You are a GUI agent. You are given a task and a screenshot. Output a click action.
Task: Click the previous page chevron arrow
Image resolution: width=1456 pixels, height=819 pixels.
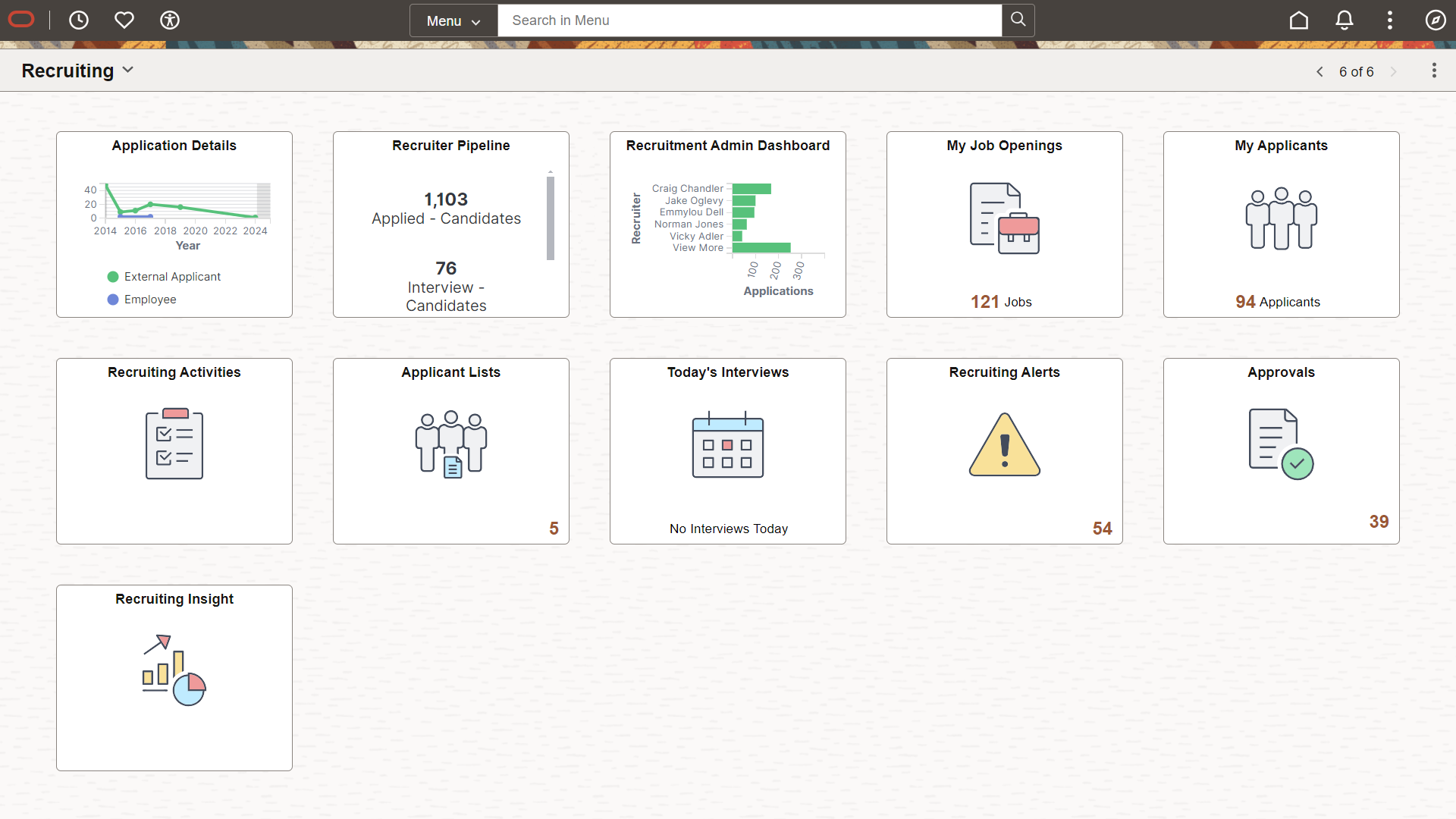click(x=1319, y=71)
